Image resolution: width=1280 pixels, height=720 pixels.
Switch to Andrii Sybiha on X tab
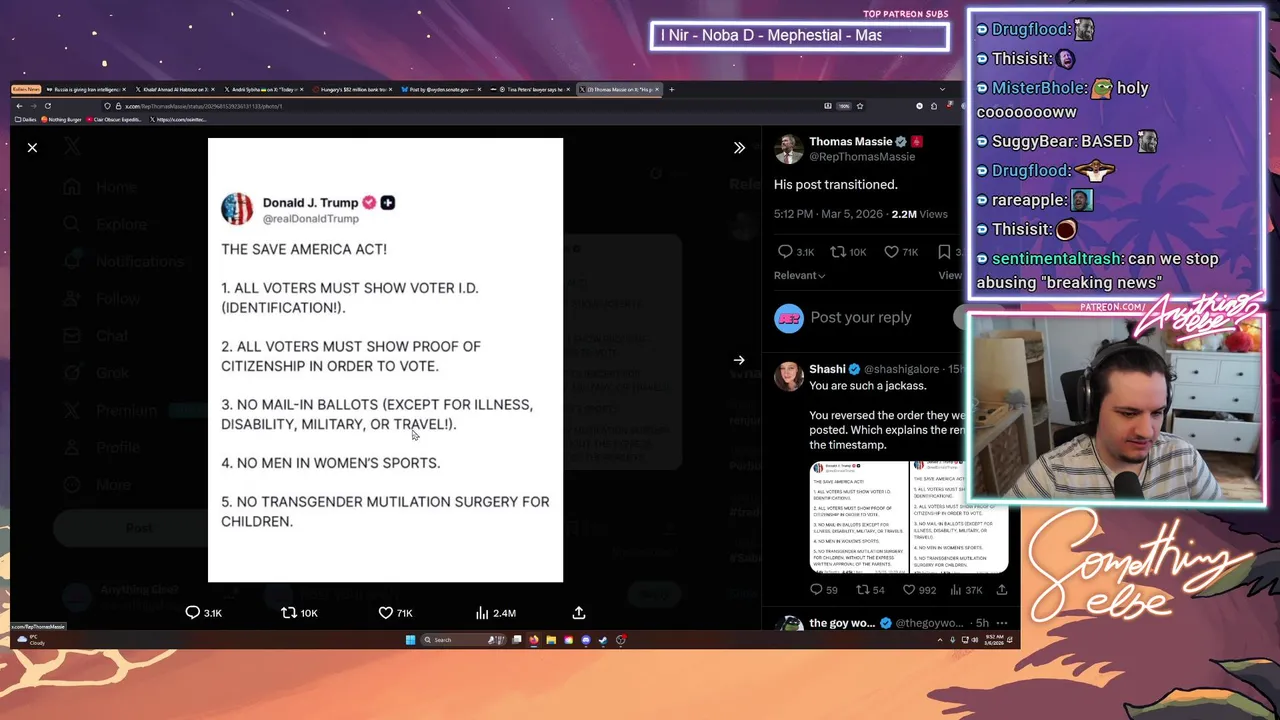[265, 90]
